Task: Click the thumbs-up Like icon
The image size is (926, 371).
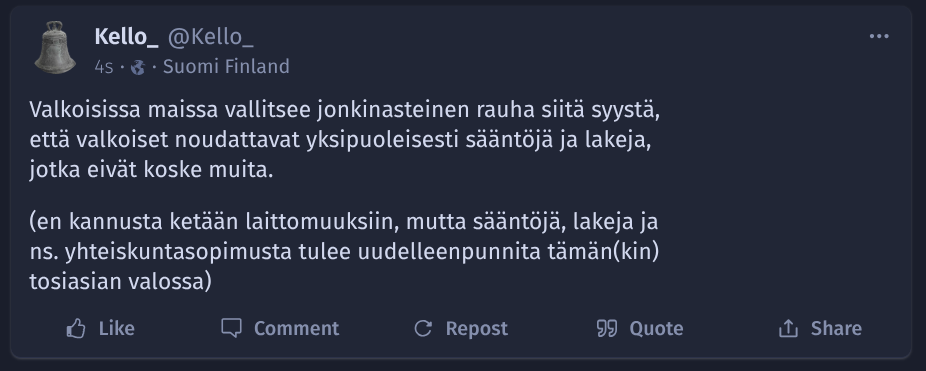Action: pyautogui.click(x=76, y=328)
